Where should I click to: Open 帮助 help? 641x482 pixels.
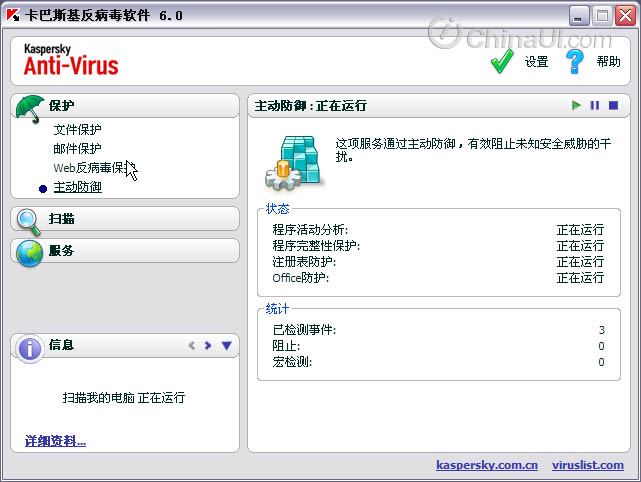608,62
